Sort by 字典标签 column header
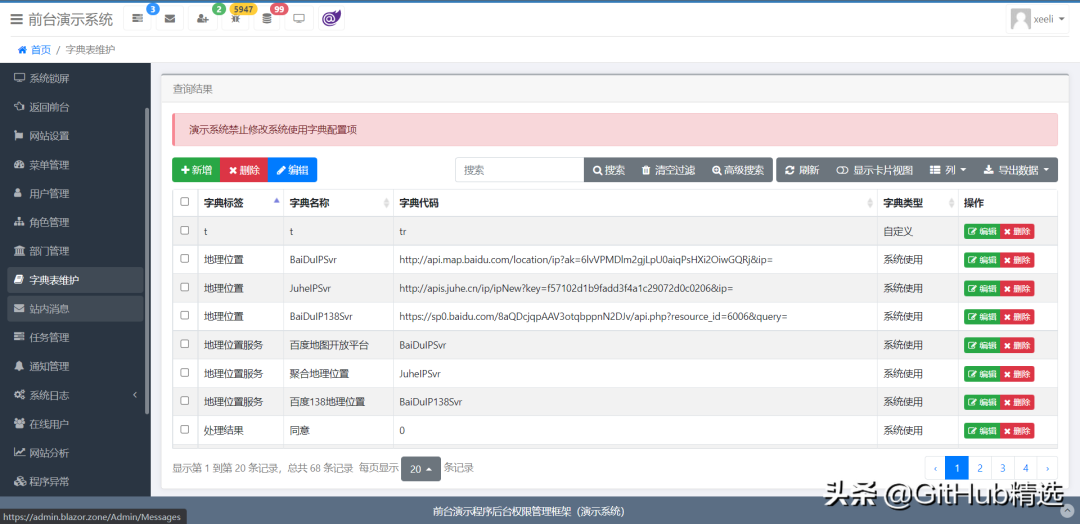This screenshot has height=524, width=1080. click(240, 203)
